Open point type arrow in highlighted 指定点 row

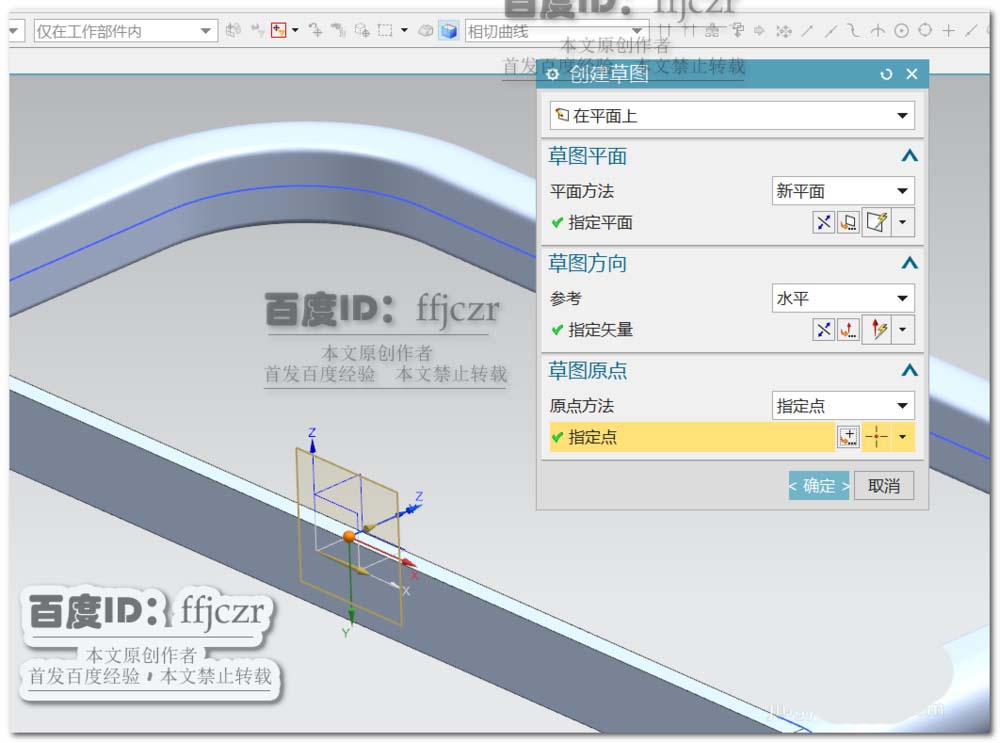pos(902,437)
